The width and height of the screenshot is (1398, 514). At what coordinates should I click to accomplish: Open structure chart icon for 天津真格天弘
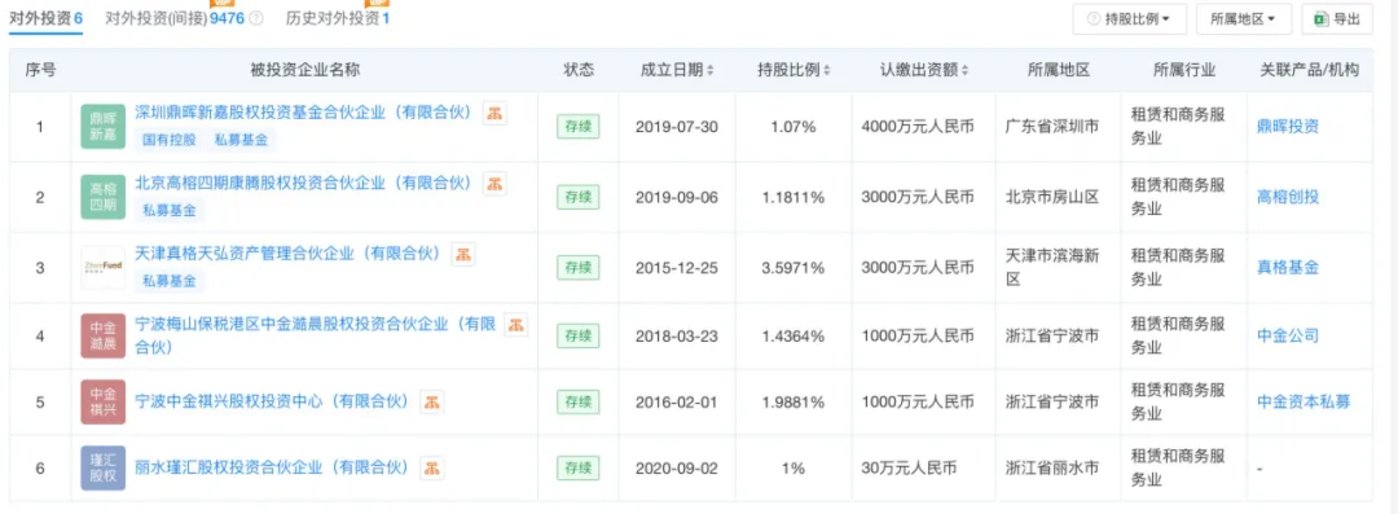click(x=464, y=254)
